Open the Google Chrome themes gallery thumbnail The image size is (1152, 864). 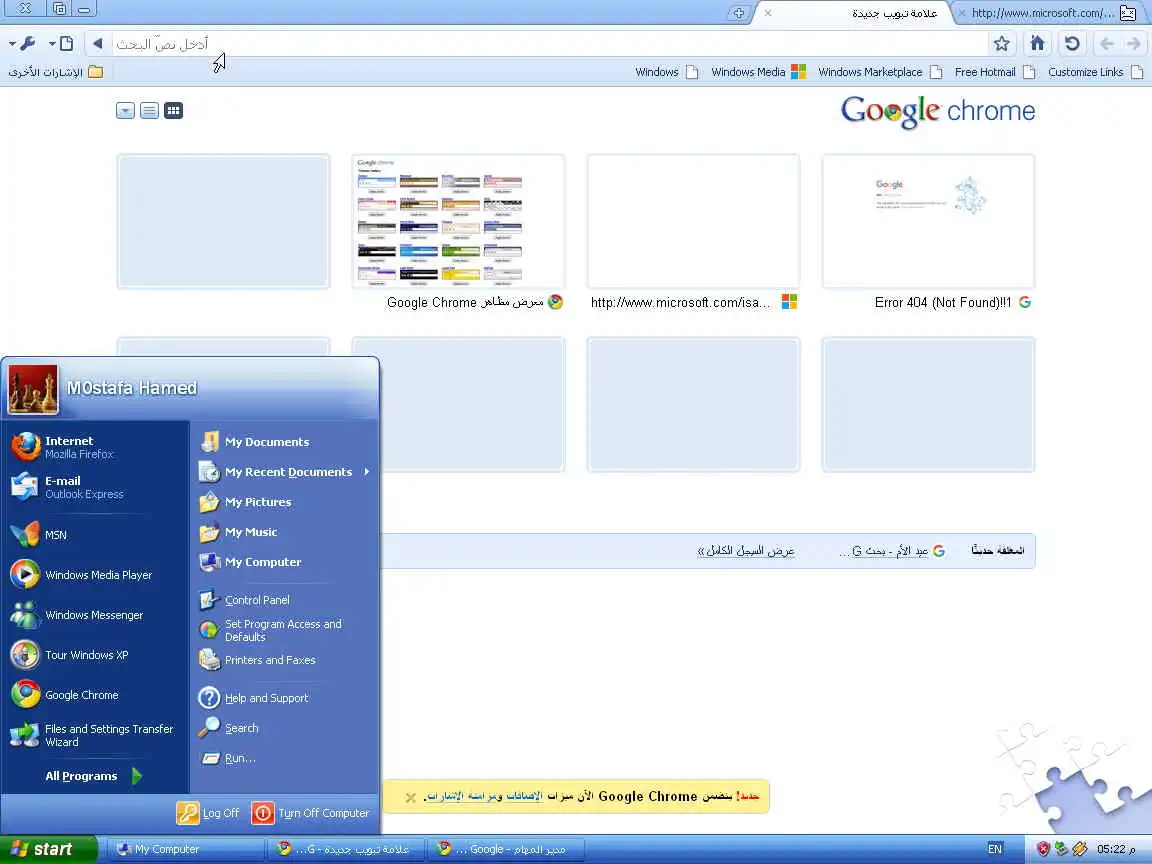(458, 221)
